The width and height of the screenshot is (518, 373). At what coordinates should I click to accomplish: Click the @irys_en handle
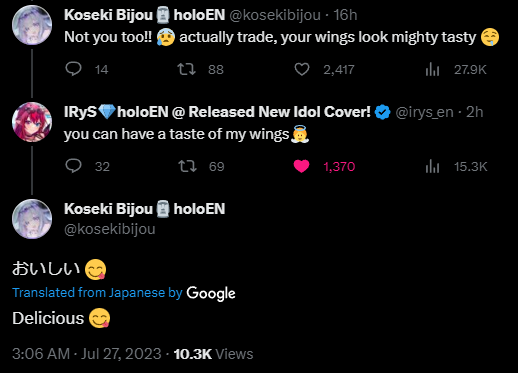[x=424, y=112]
